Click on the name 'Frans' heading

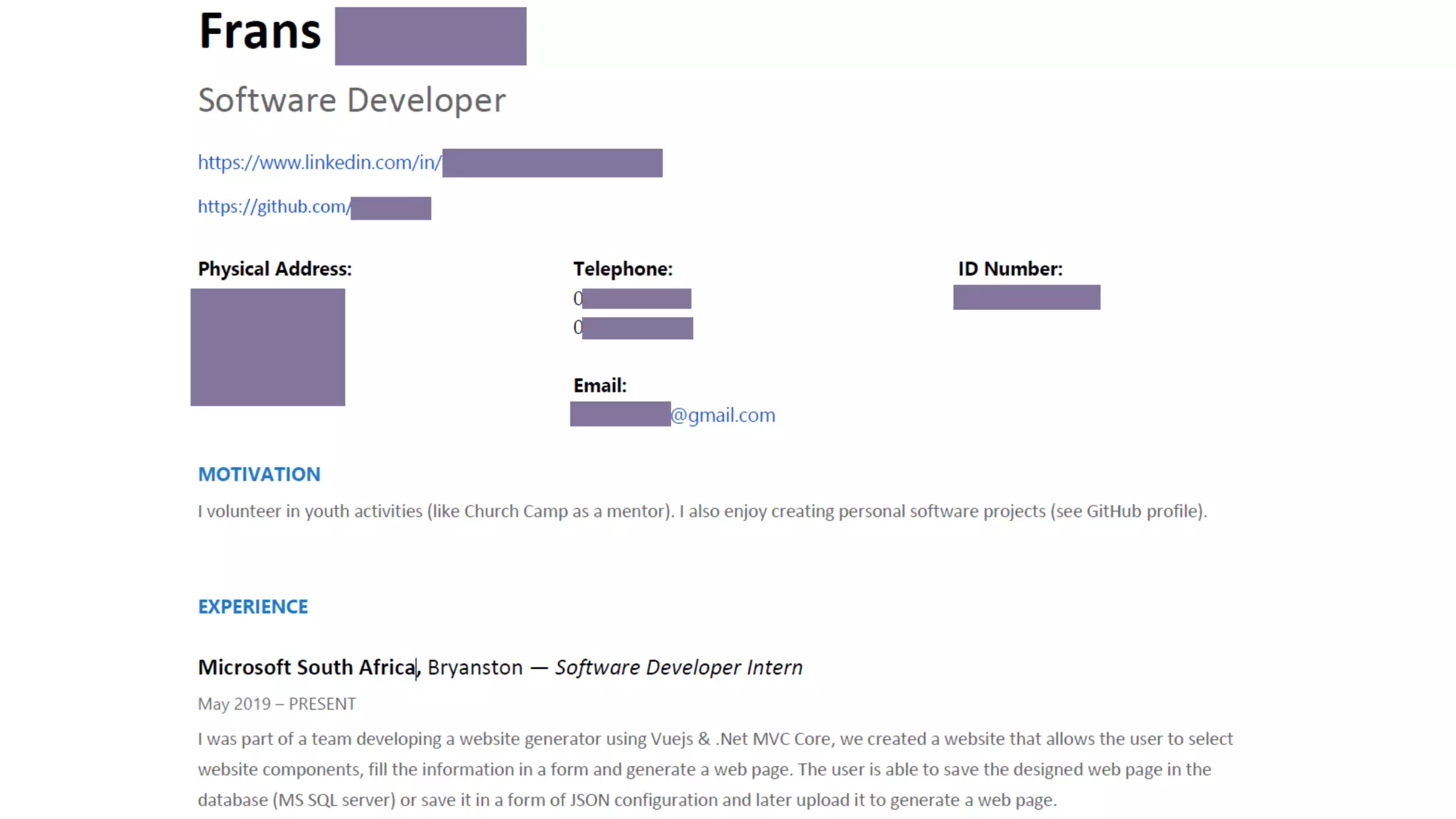click(260, 32)
